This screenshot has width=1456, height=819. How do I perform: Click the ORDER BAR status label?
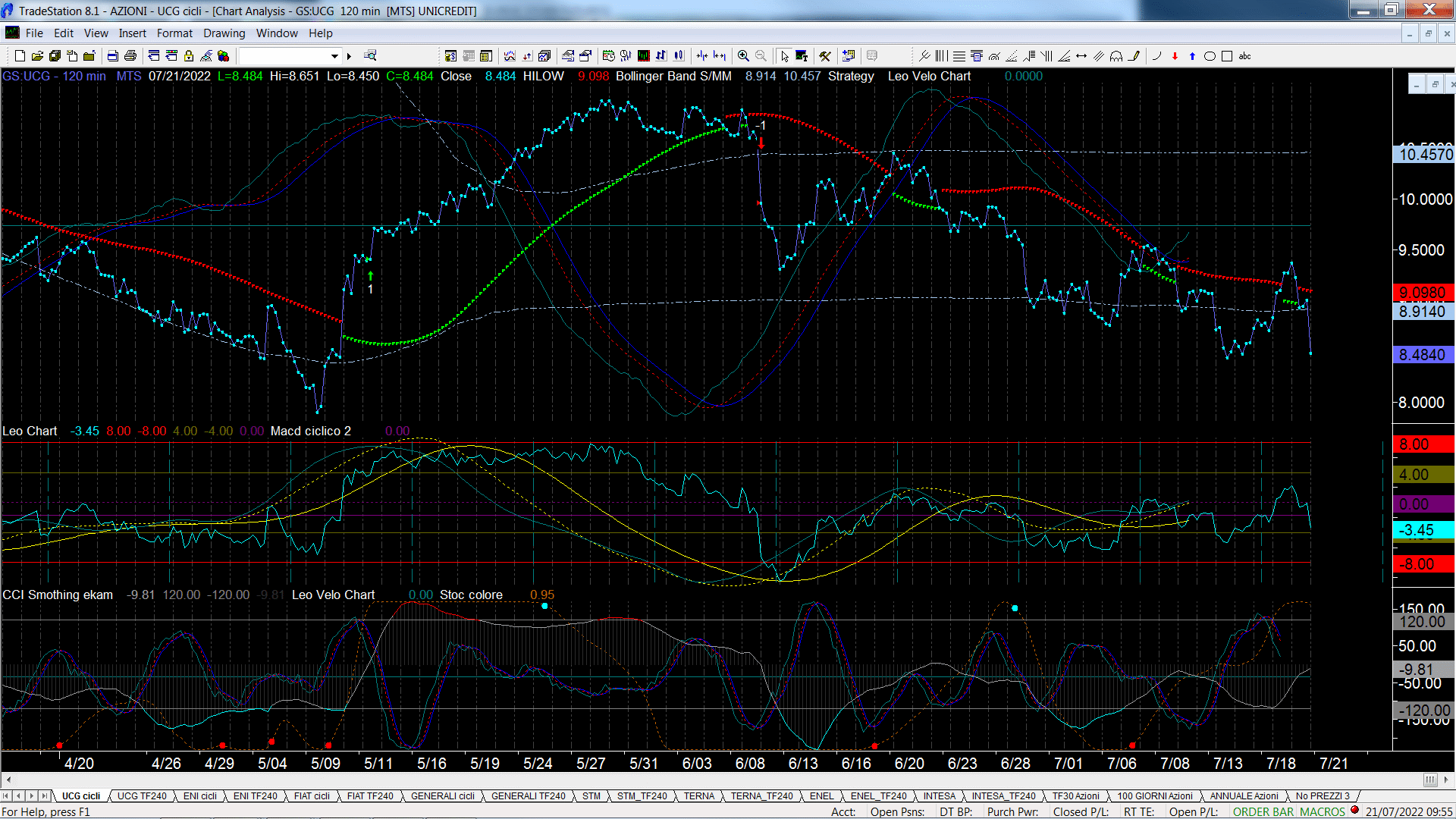coord(1263,812)
